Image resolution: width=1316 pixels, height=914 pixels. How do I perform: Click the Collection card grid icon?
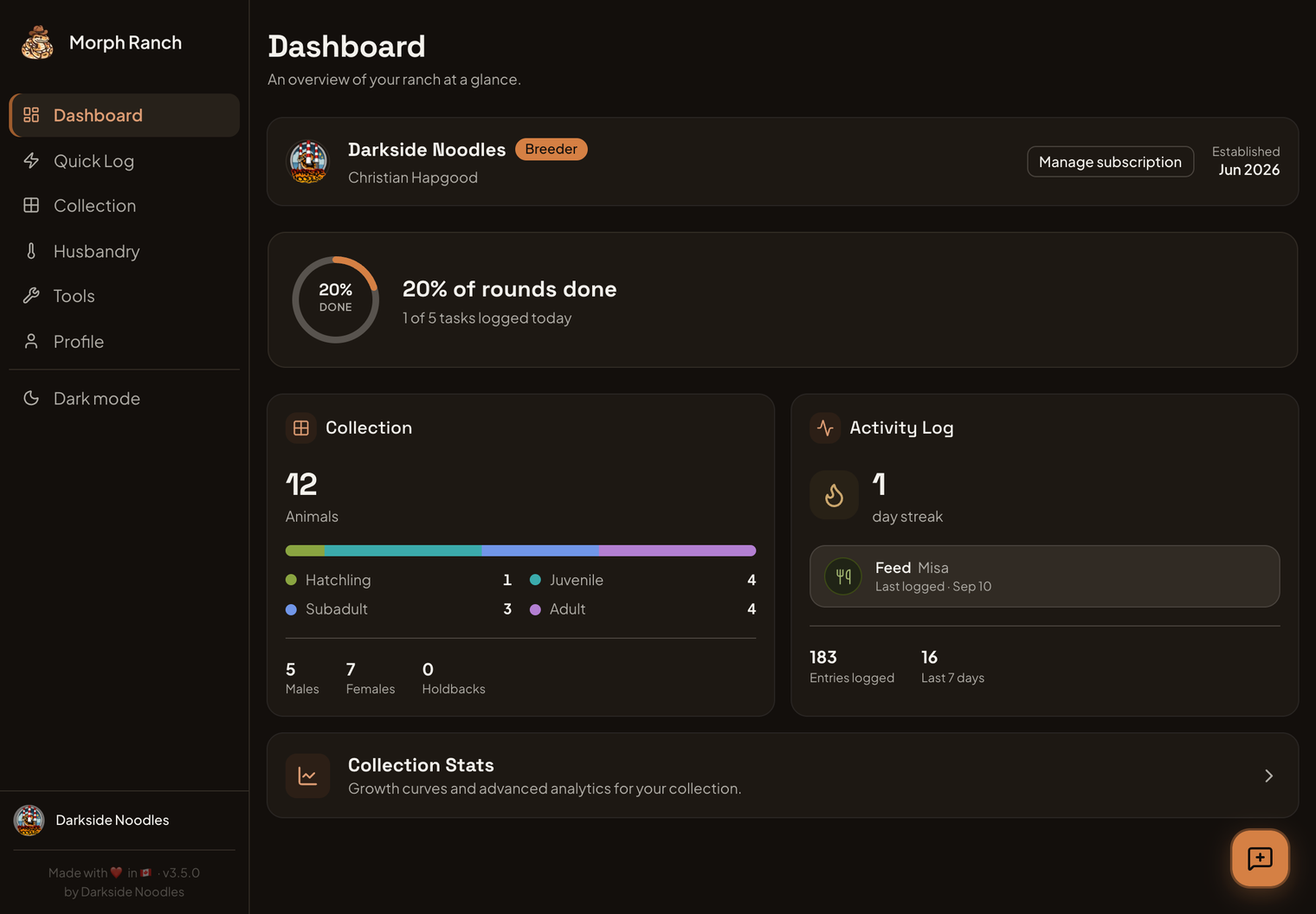point(301,428)
